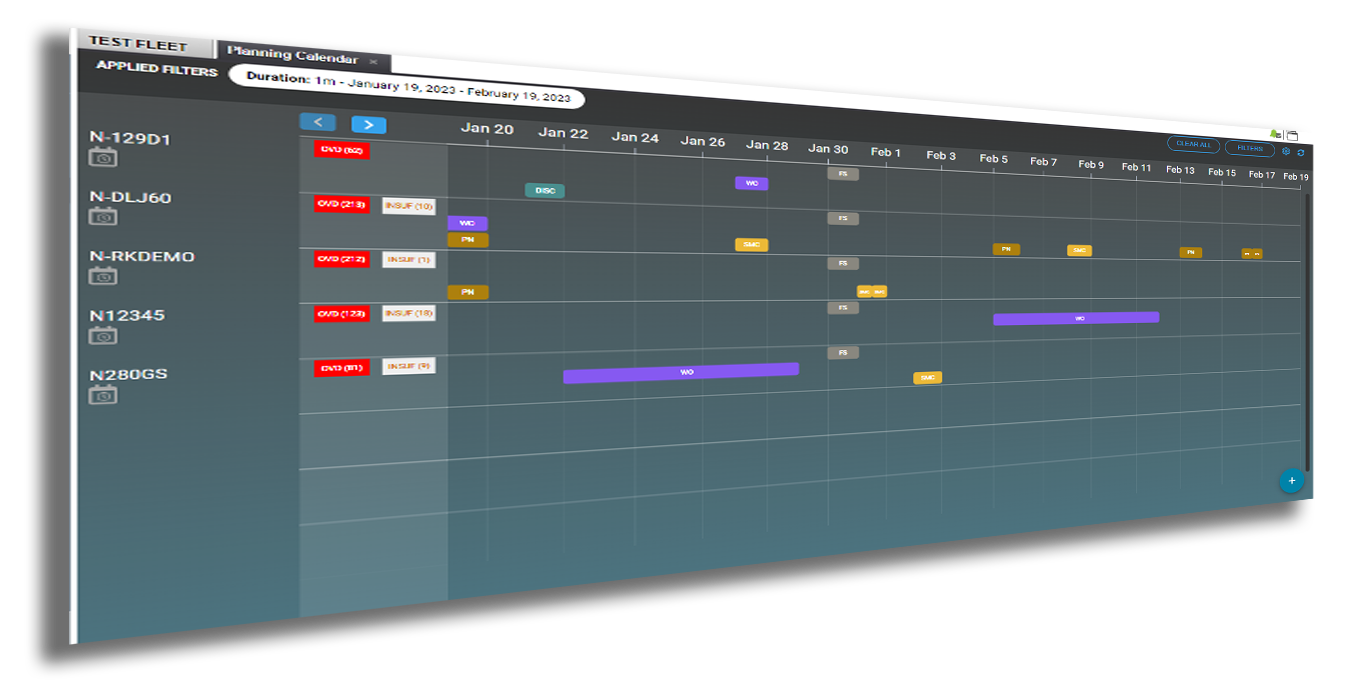Open the FILTERS panel
Screen dimensions: 1350x700
pyautogui.click(x=1249, y=148)
